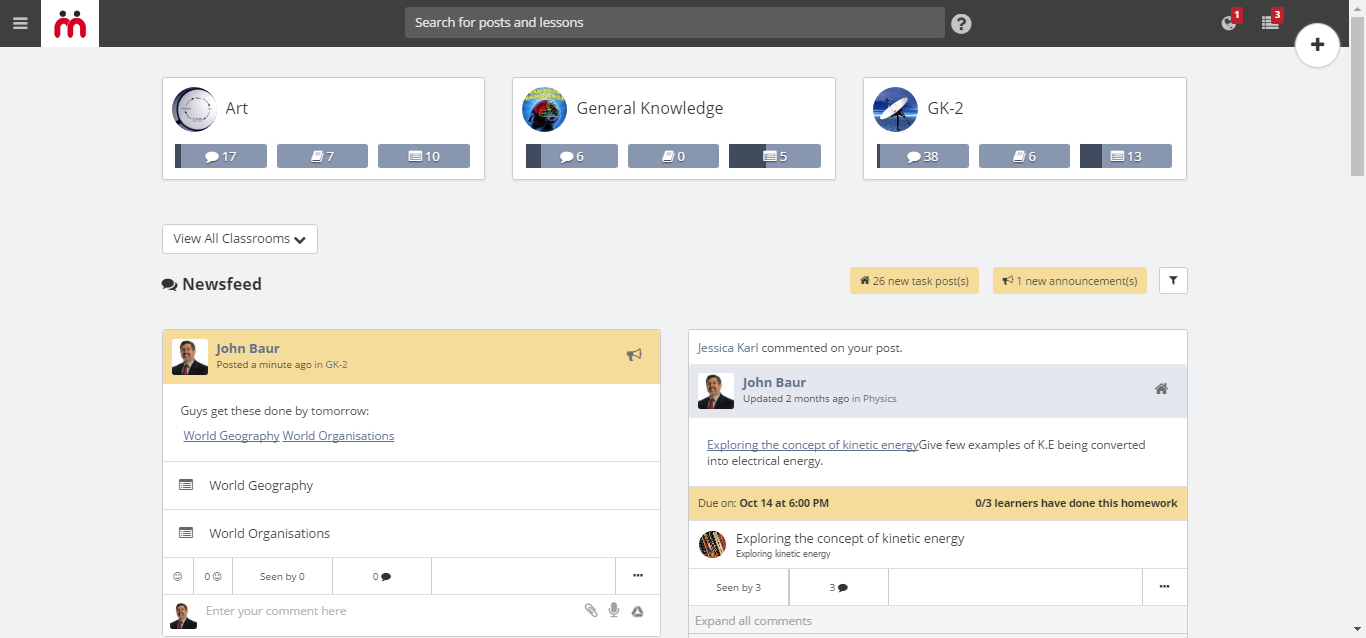Click the GK-2 satellite dish avatar
This screenshot has height=638, width=1366.
(895, 109)
